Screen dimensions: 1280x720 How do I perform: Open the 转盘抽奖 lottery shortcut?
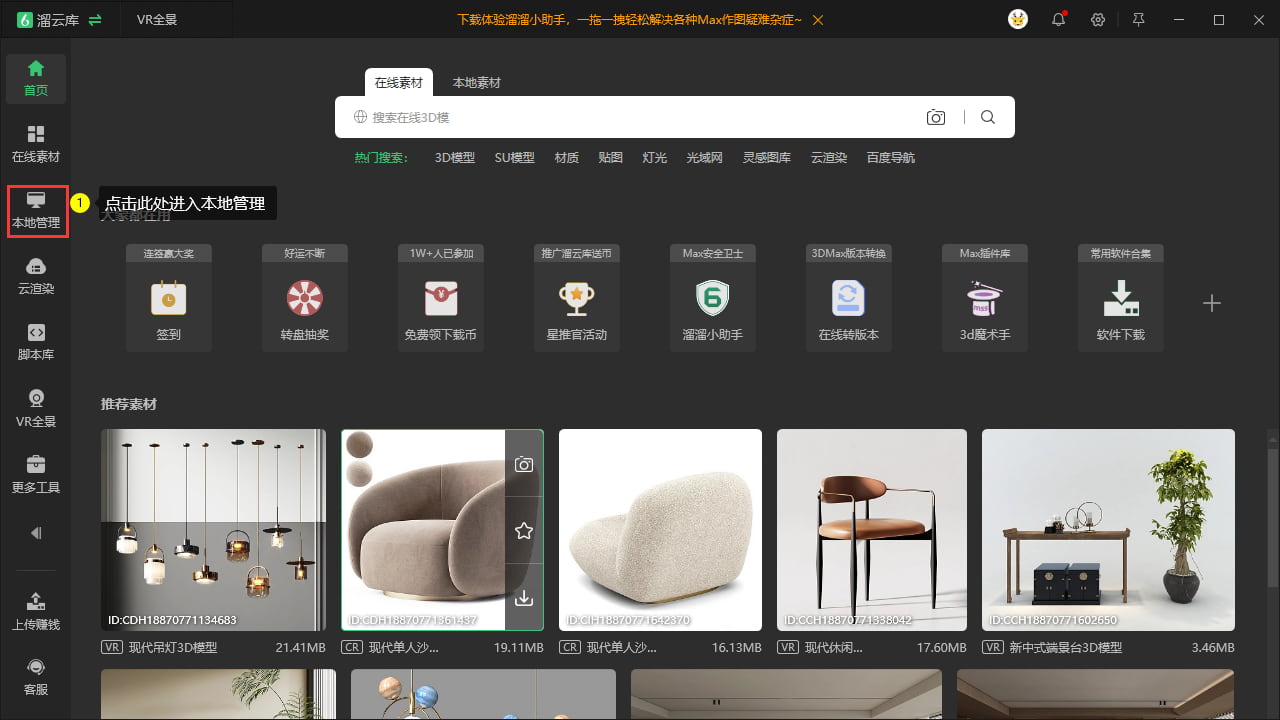(305, 298)
